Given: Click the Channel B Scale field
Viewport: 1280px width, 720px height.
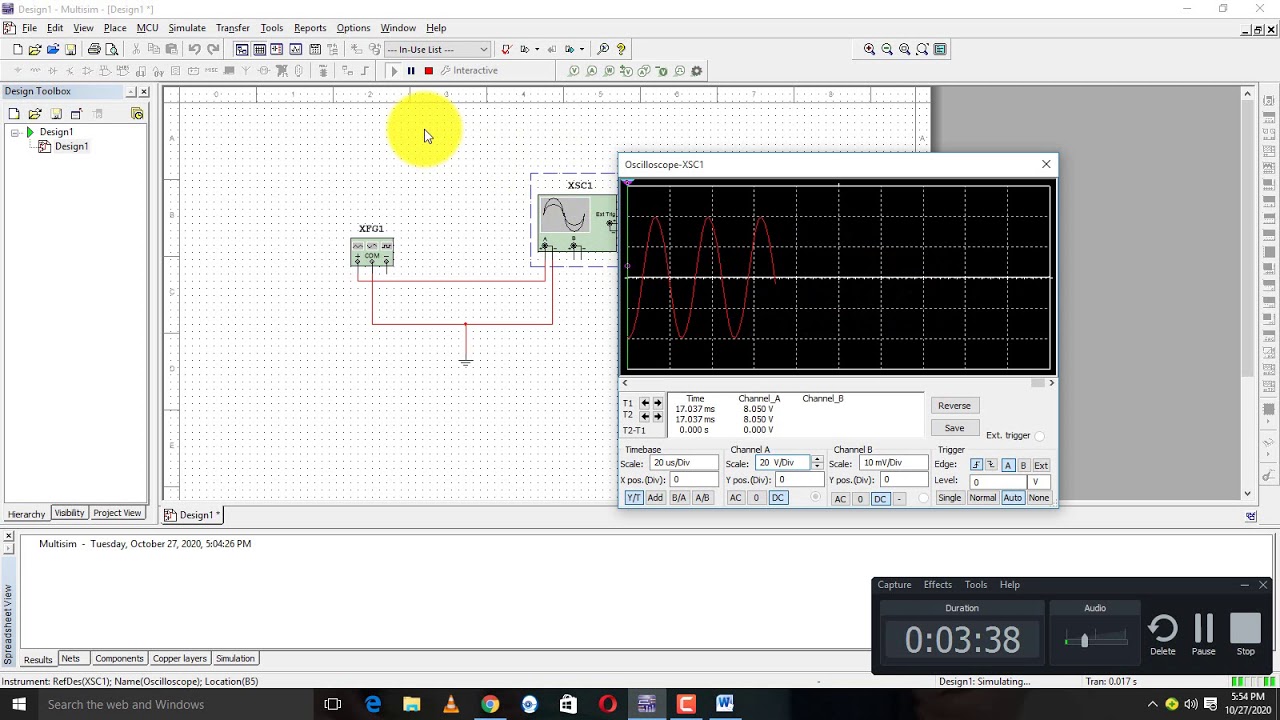Looking at the screenshot, I should (893, 463).
